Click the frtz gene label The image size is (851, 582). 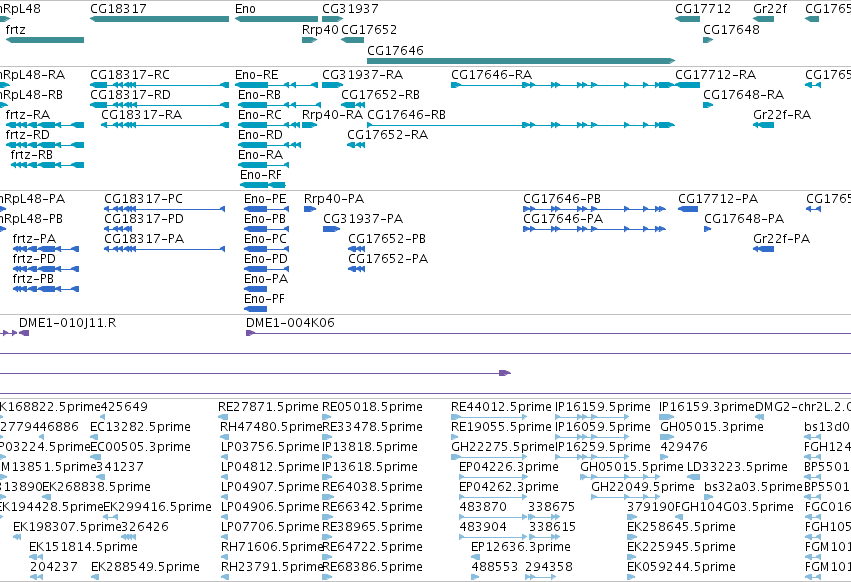(x=15, y=29)
